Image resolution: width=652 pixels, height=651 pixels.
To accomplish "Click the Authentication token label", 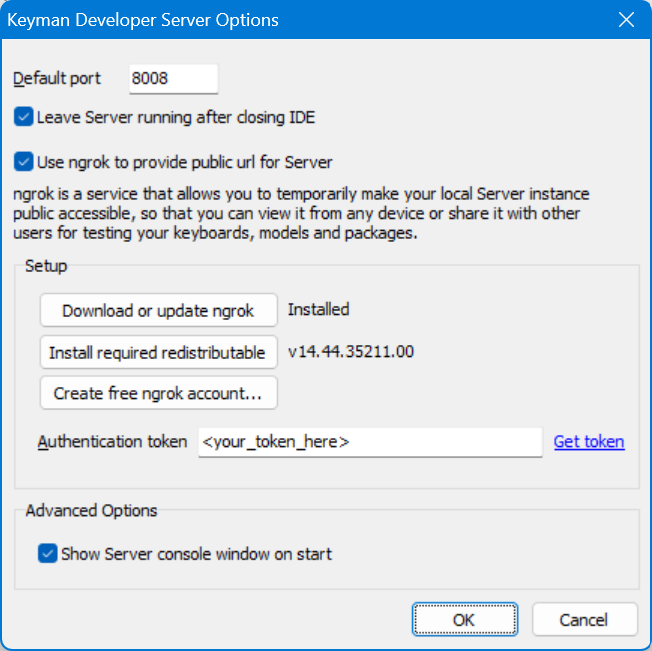I will pos(112,442).
